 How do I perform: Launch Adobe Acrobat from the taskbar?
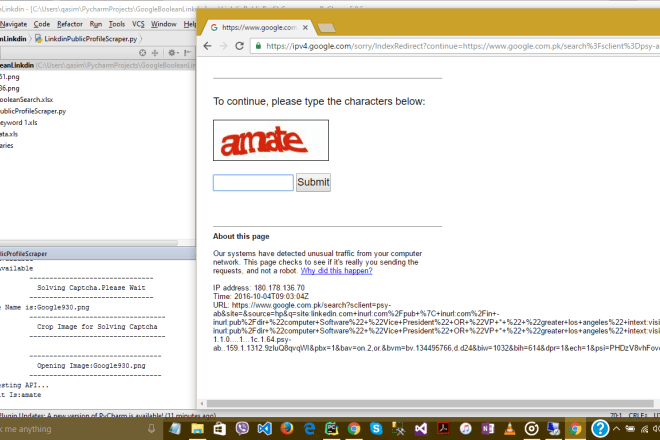(443, 429)
